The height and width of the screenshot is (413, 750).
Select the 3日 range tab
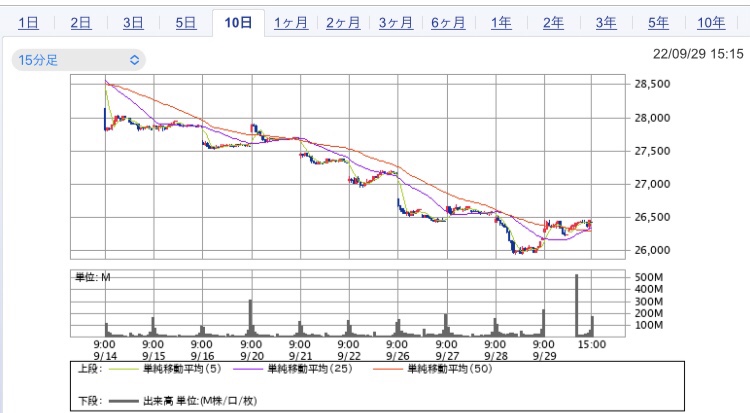tap(133, 22)
